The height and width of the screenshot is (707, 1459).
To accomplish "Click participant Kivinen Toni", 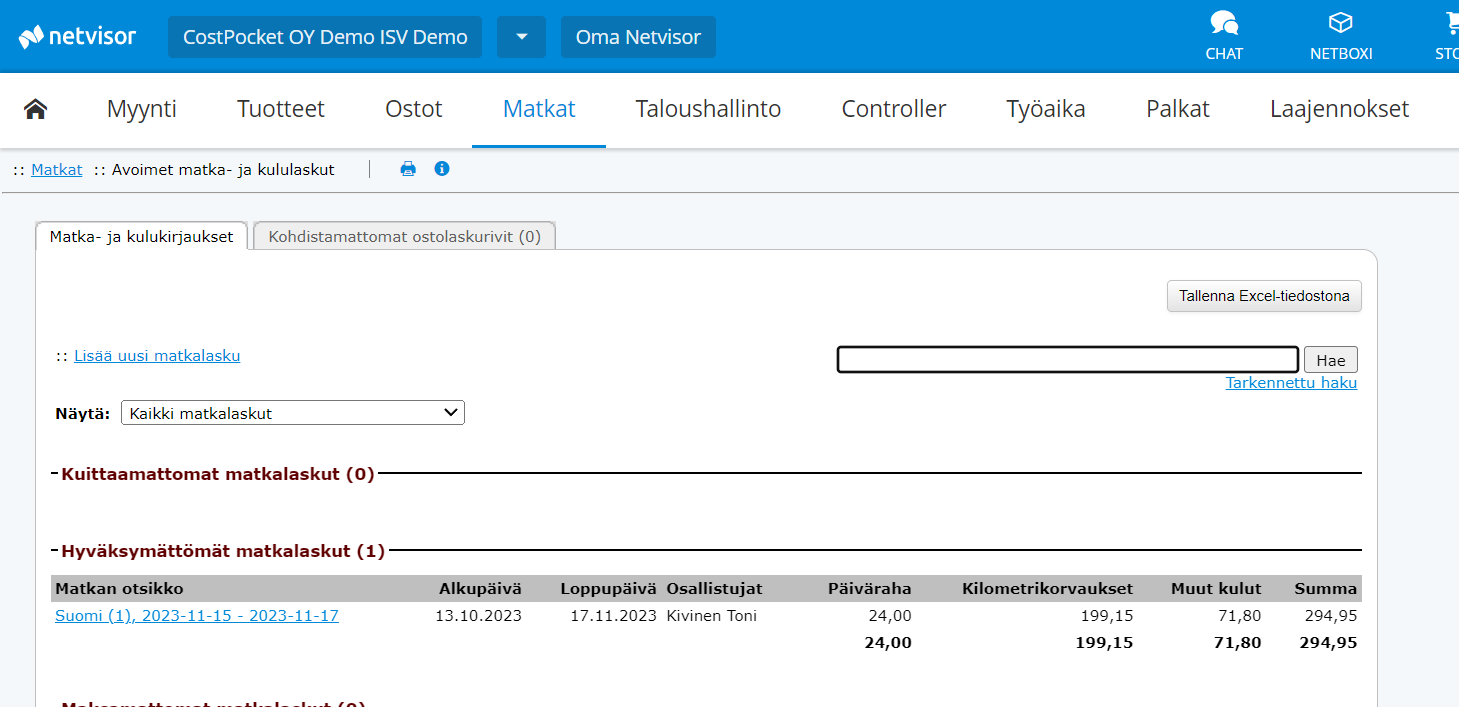I will click(711, 616).
